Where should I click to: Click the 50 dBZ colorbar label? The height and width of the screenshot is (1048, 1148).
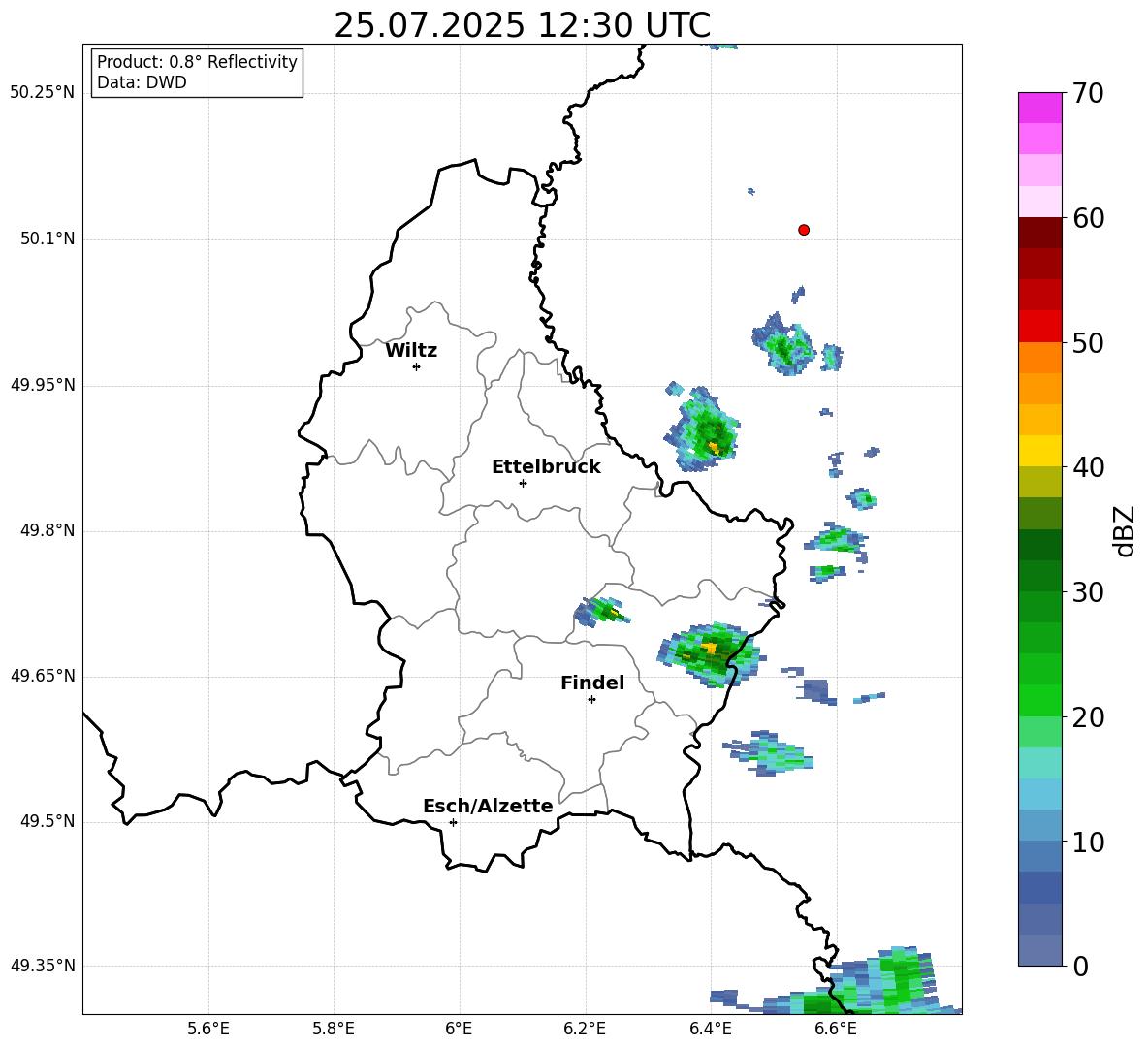[1088, 342]
